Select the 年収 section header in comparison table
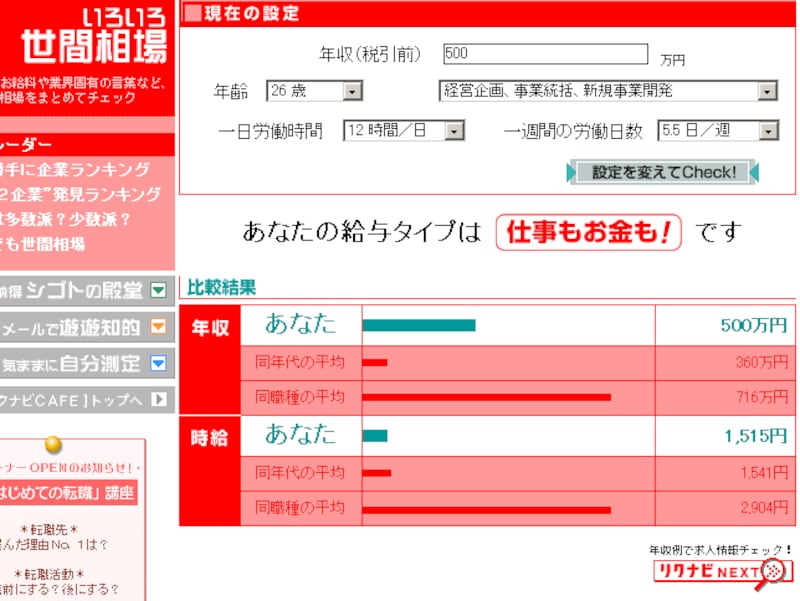The width and height of the screenshot is (800, 601). pos(210,324)
